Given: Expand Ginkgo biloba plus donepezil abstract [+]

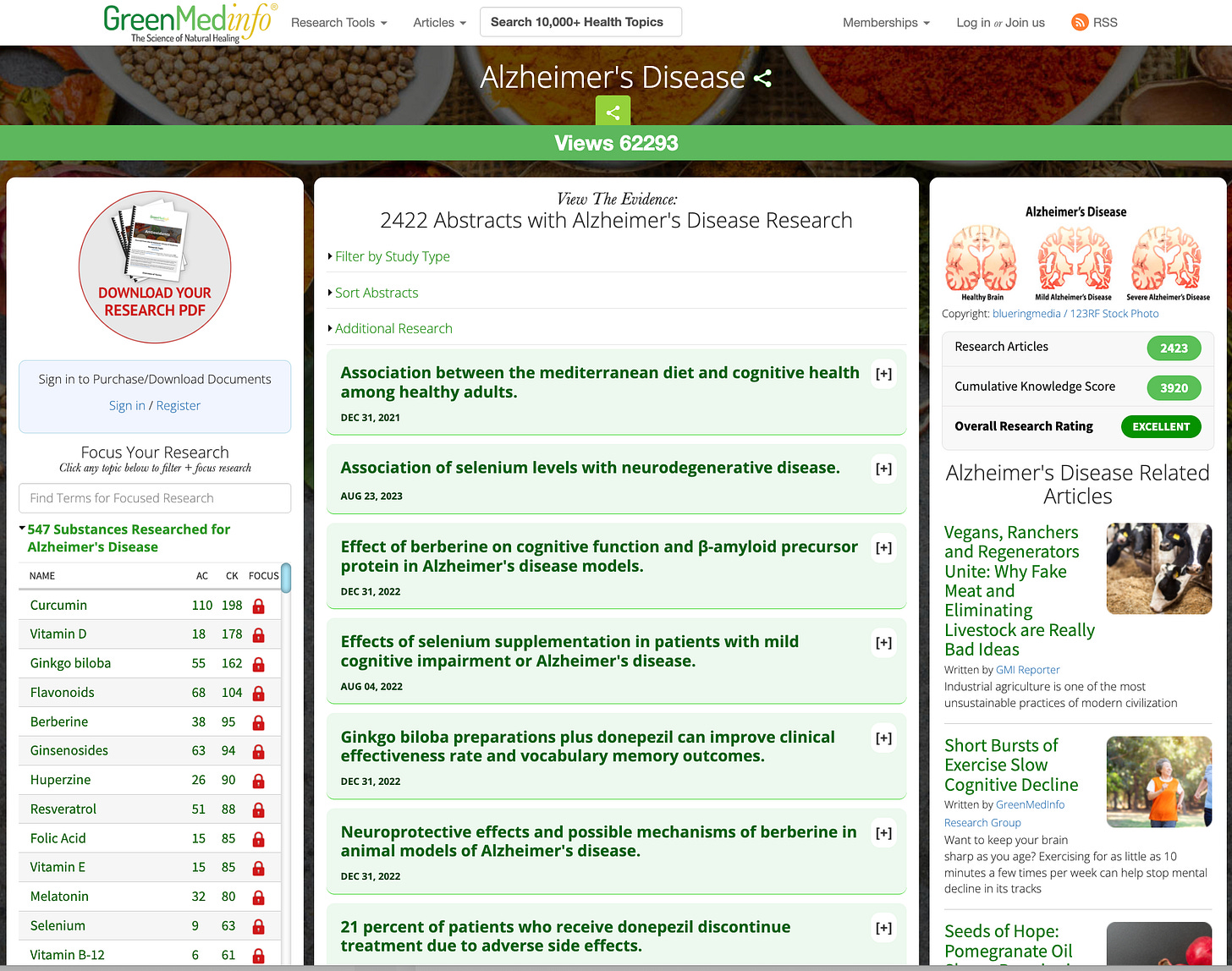Looking at the screenshot, I should [883, 738].
